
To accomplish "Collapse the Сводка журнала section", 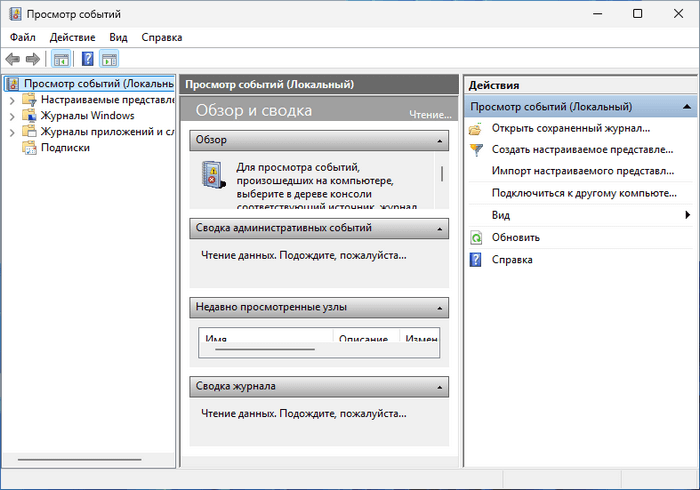I will point(439,386).
